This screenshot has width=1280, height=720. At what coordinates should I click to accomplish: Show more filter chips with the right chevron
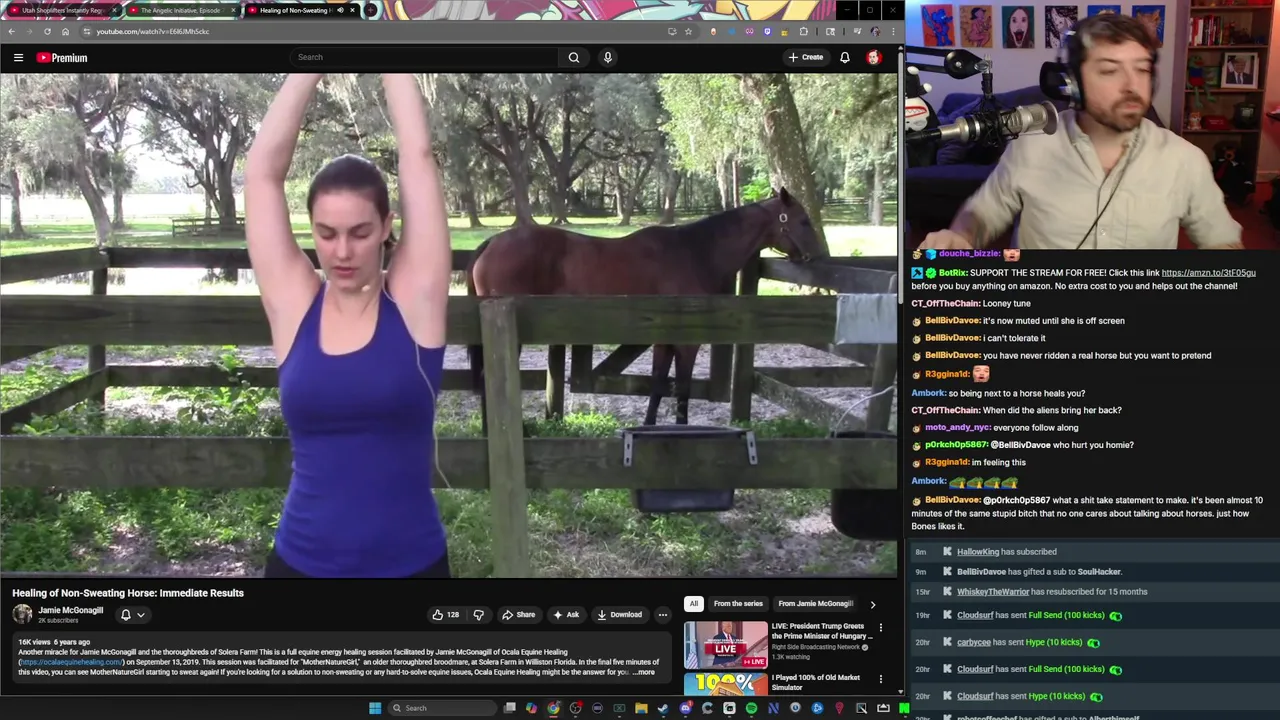click(872, 604)
